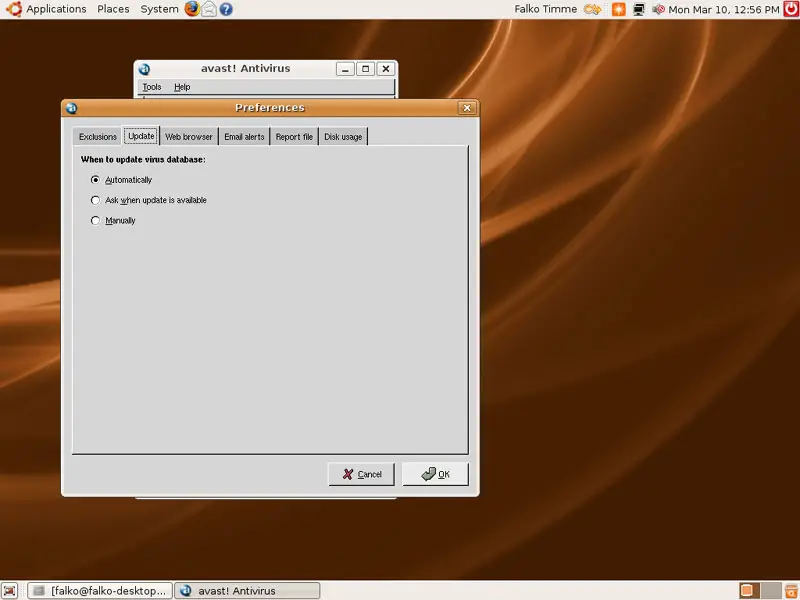Minimize the avast! Antivirus window
Viewport: 800px width, 600px height.
click(x=345, y=69)
